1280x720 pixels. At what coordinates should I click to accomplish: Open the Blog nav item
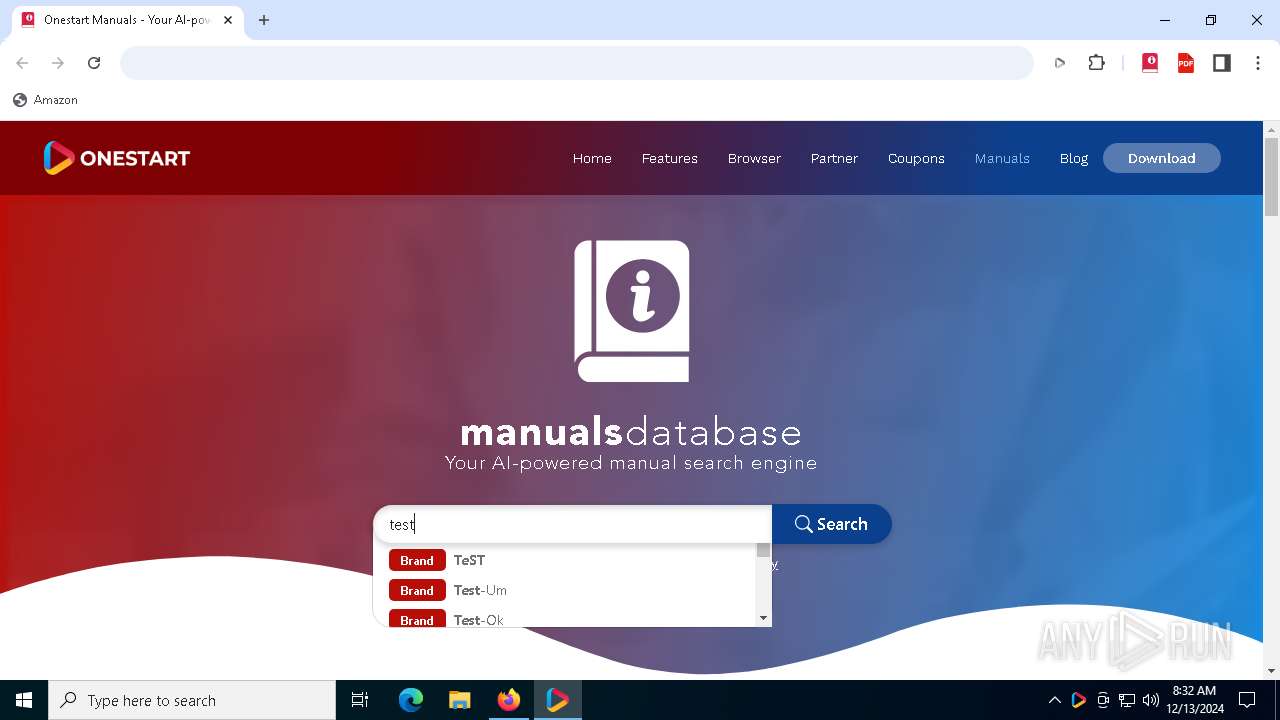[x=1074, y=158]
